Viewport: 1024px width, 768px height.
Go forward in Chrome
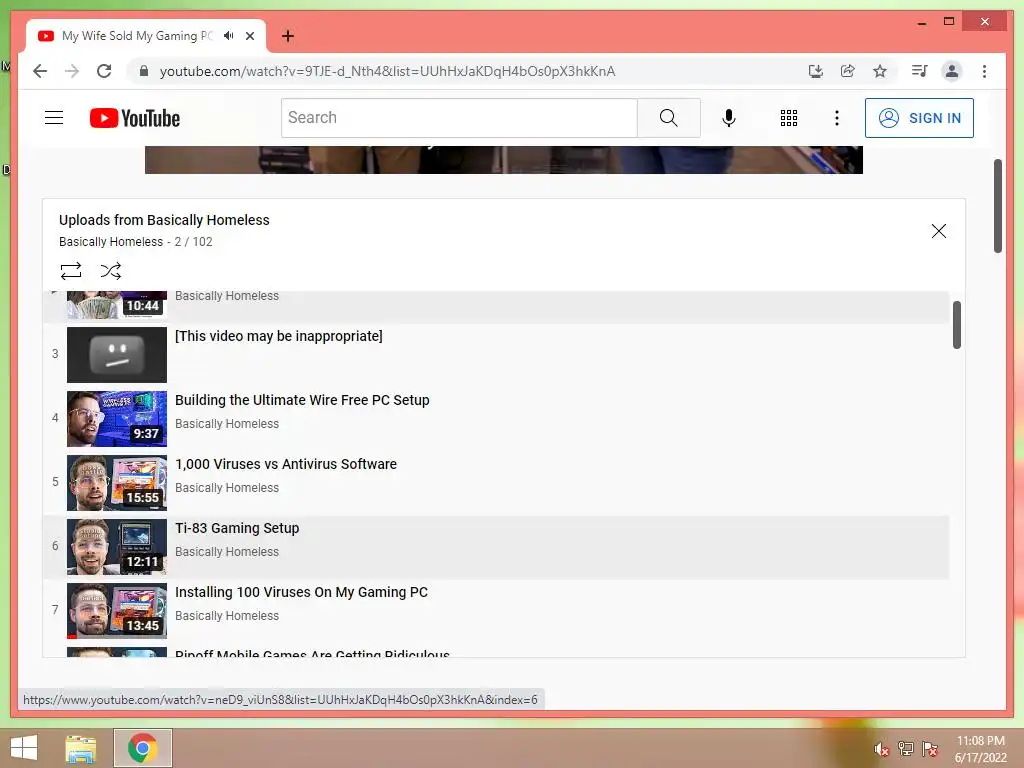(72, 71)
